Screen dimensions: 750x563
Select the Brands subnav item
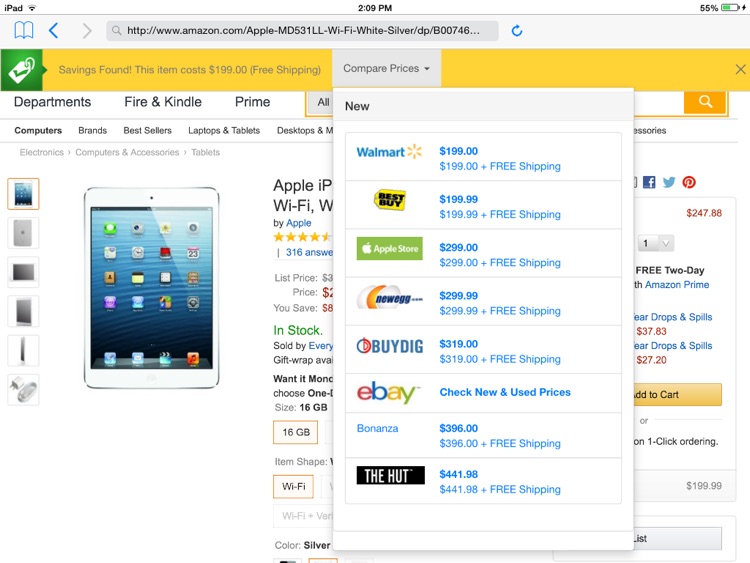click(92, 131)
